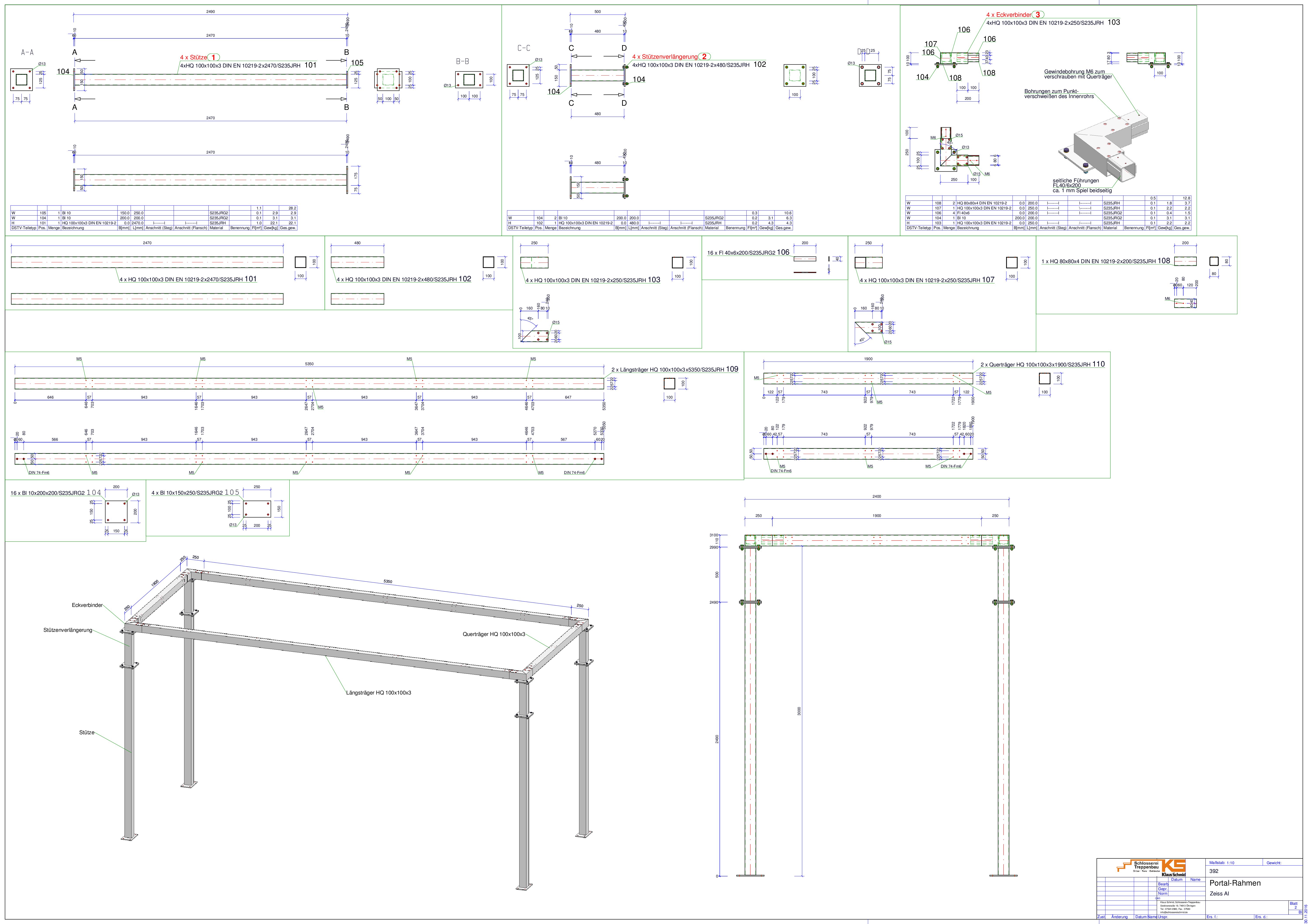Image resolution: width=1308 pixels, height=924 pixels.
Task: Select the "Portal-Rahmen" drawing title
Action: coord(1235,883)
